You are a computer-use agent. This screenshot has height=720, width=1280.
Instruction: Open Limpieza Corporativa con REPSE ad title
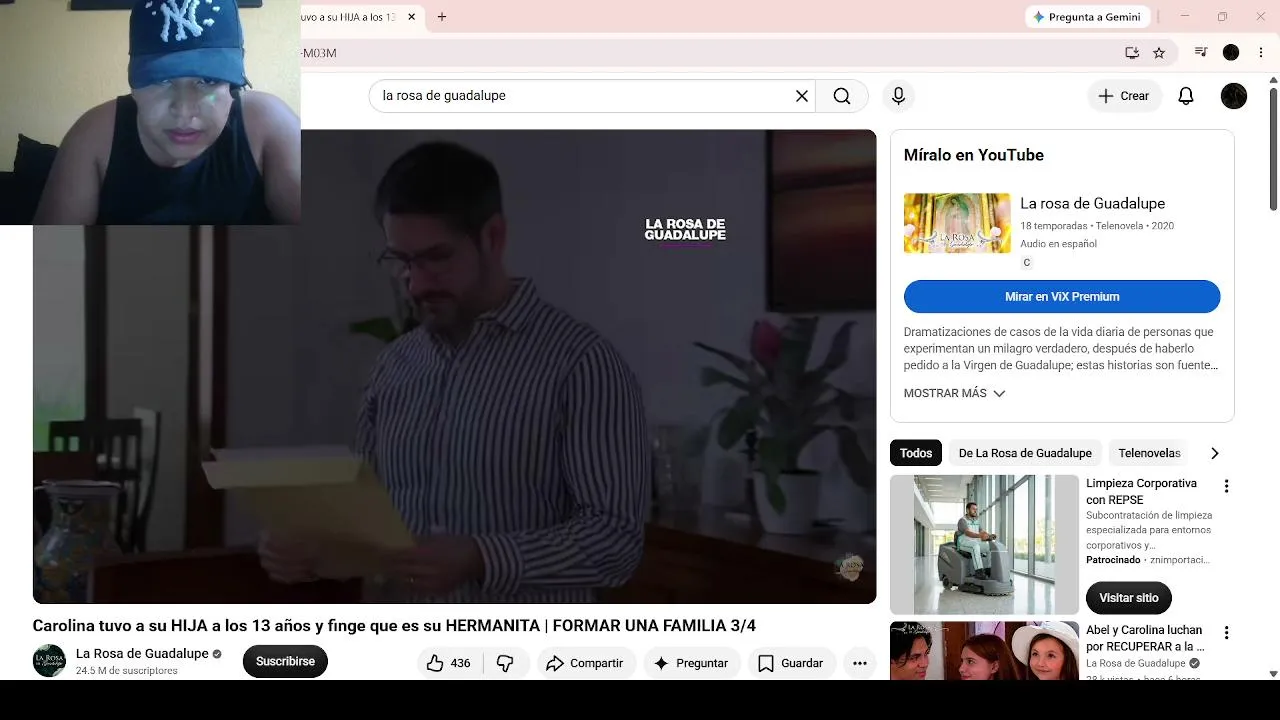(1141, 491)
